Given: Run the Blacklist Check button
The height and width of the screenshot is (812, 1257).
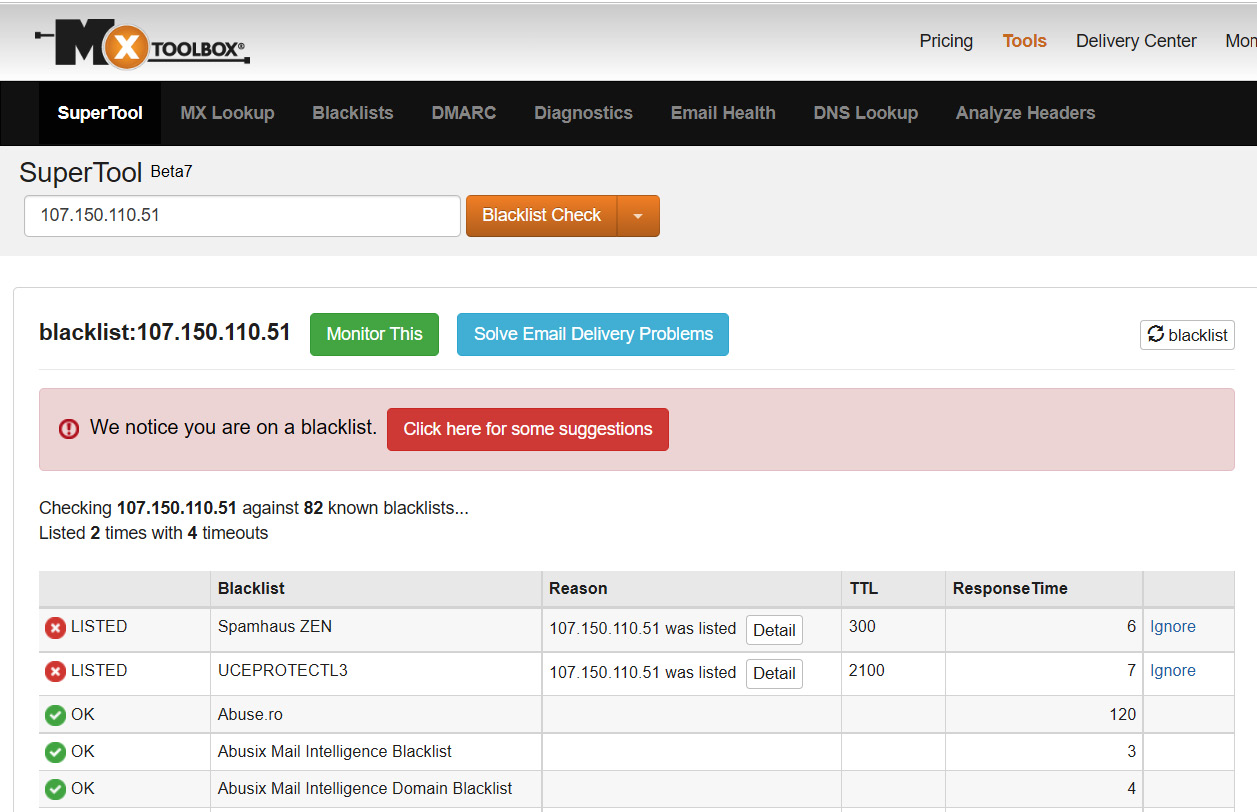Looking at the screenshot, I should coord(542,216).
